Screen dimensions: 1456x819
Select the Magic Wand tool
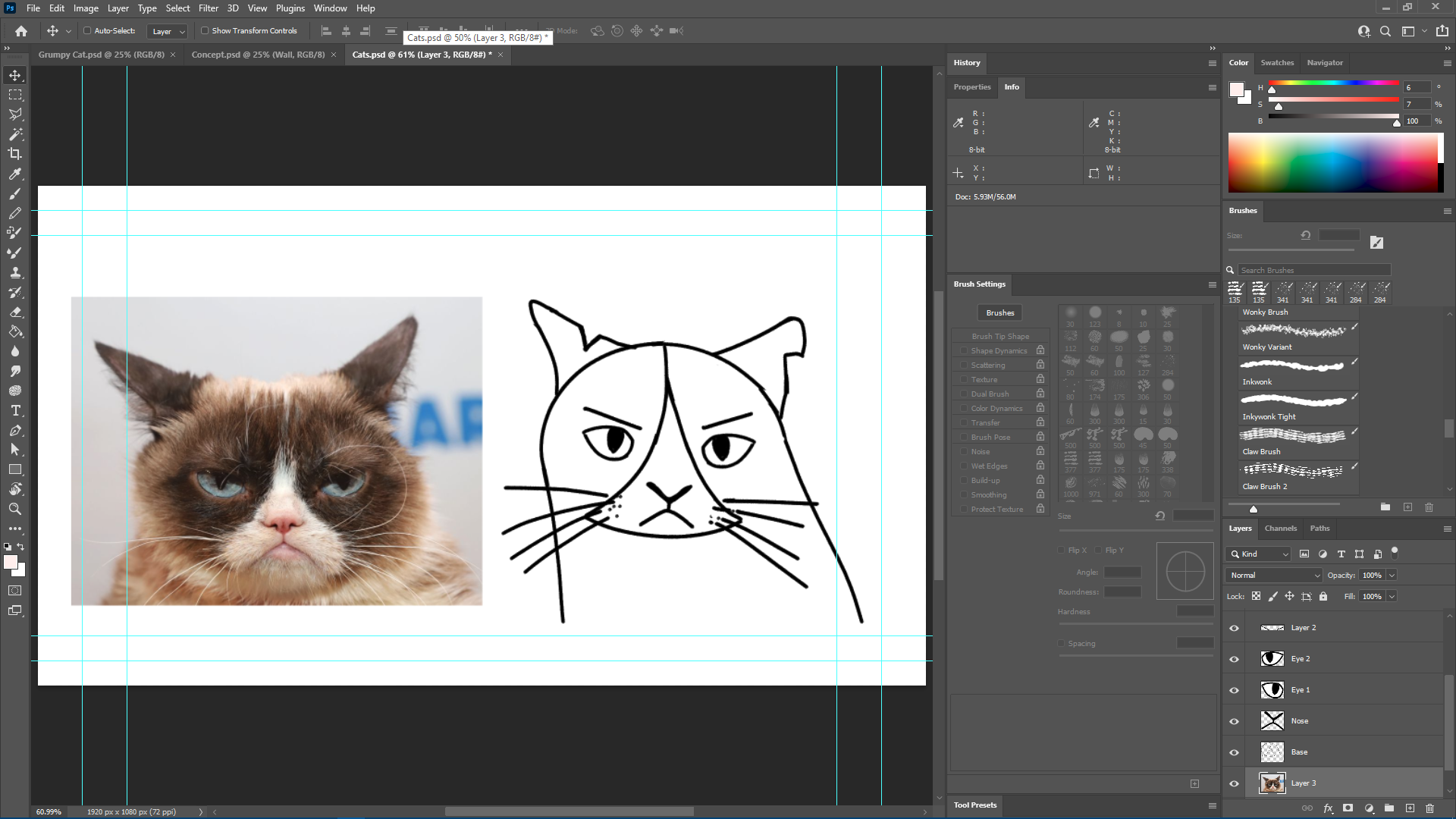pos(15,134)
